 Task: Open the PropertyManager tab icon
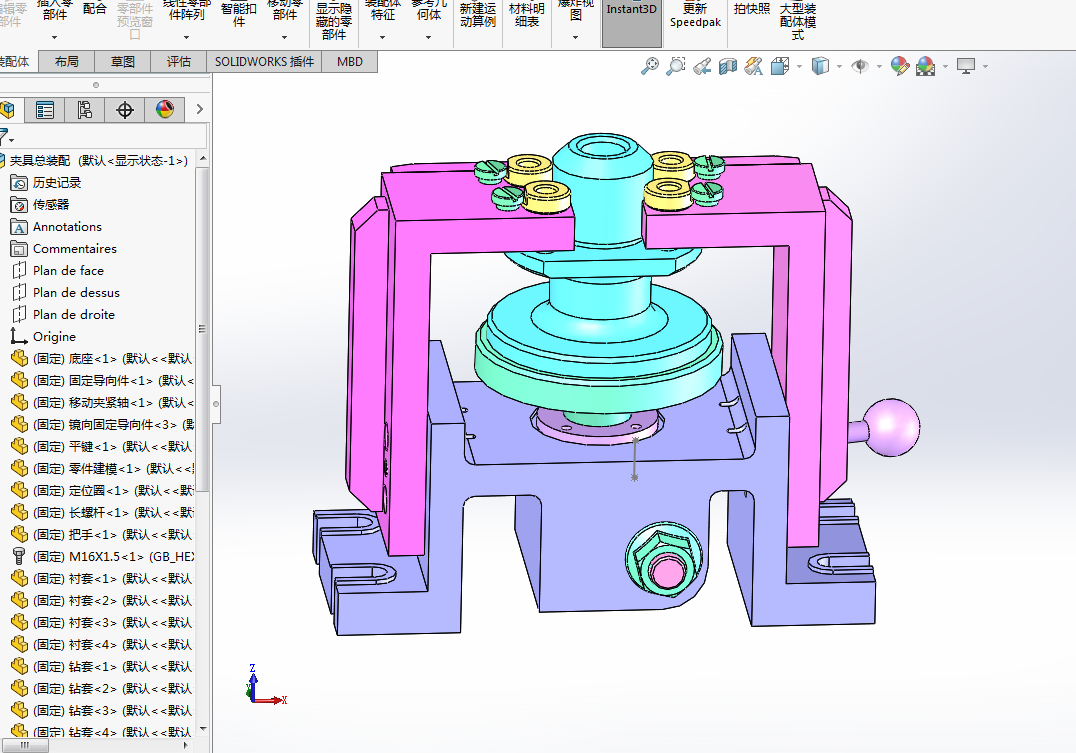(x=45, y=110)
